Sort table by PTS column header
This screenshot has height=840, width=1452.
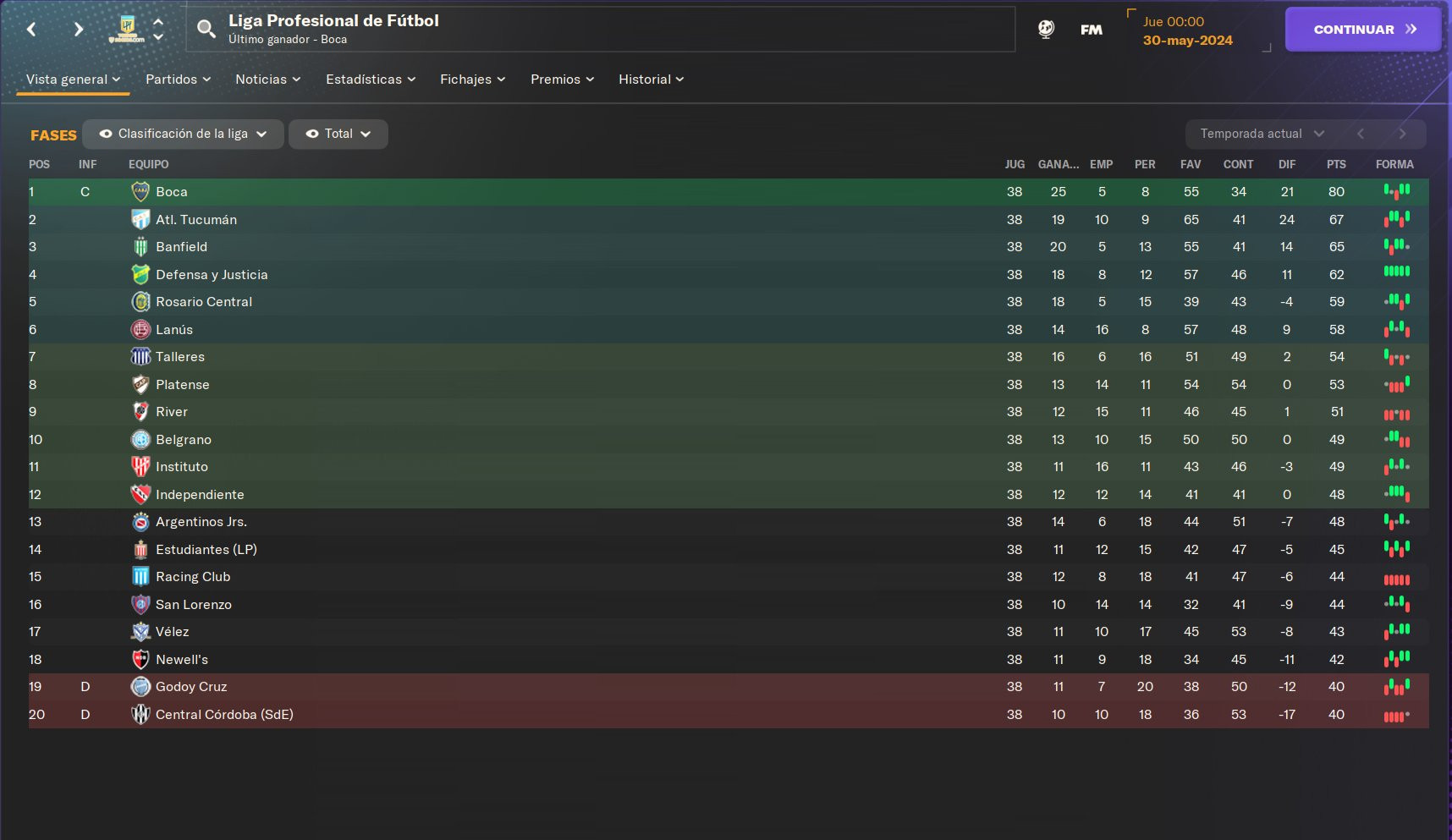1336,164
